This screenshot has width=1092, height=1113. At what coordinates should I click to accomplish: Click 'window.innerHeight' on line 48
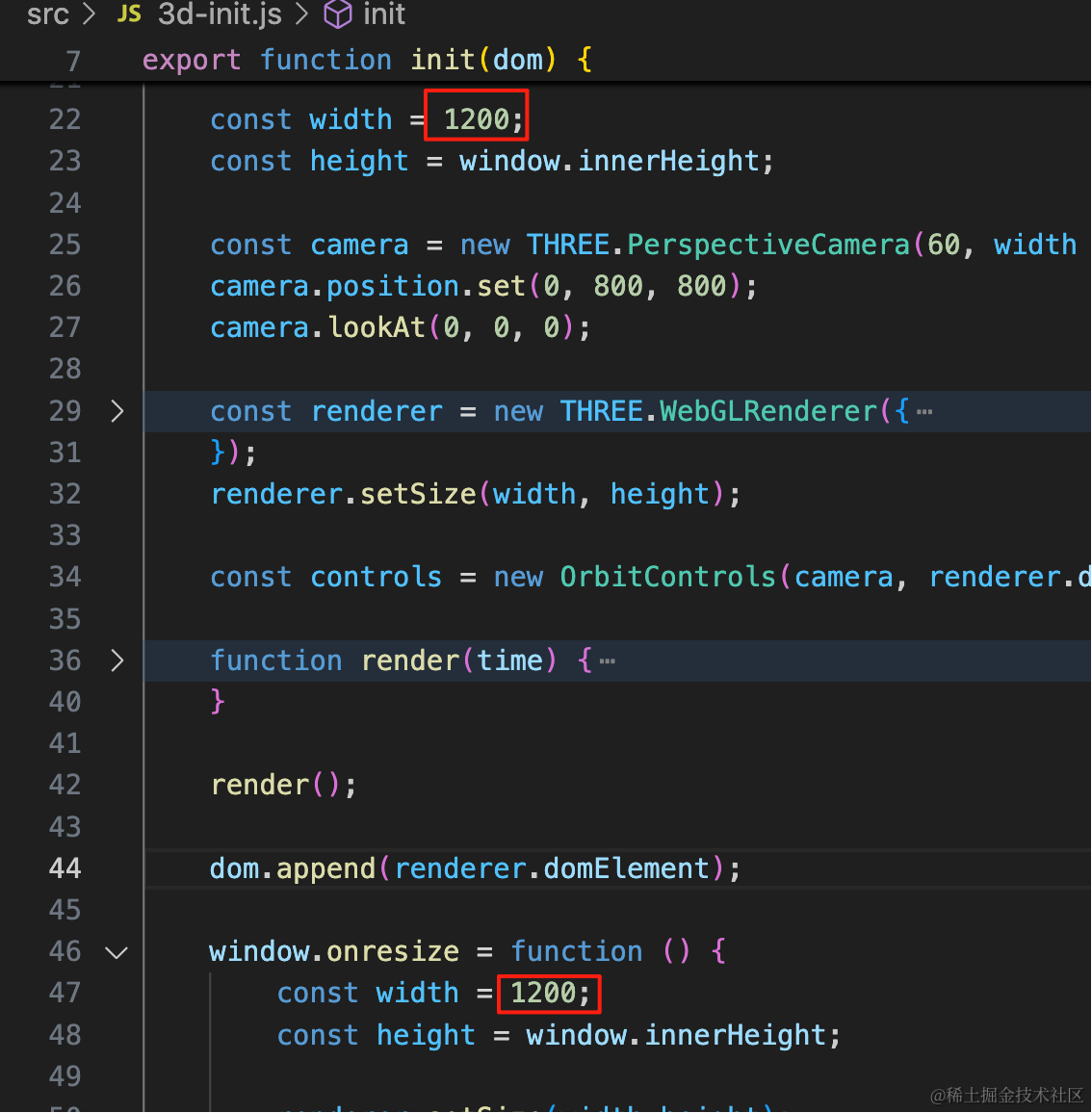pyautogui.click(x=677, y=1035)
